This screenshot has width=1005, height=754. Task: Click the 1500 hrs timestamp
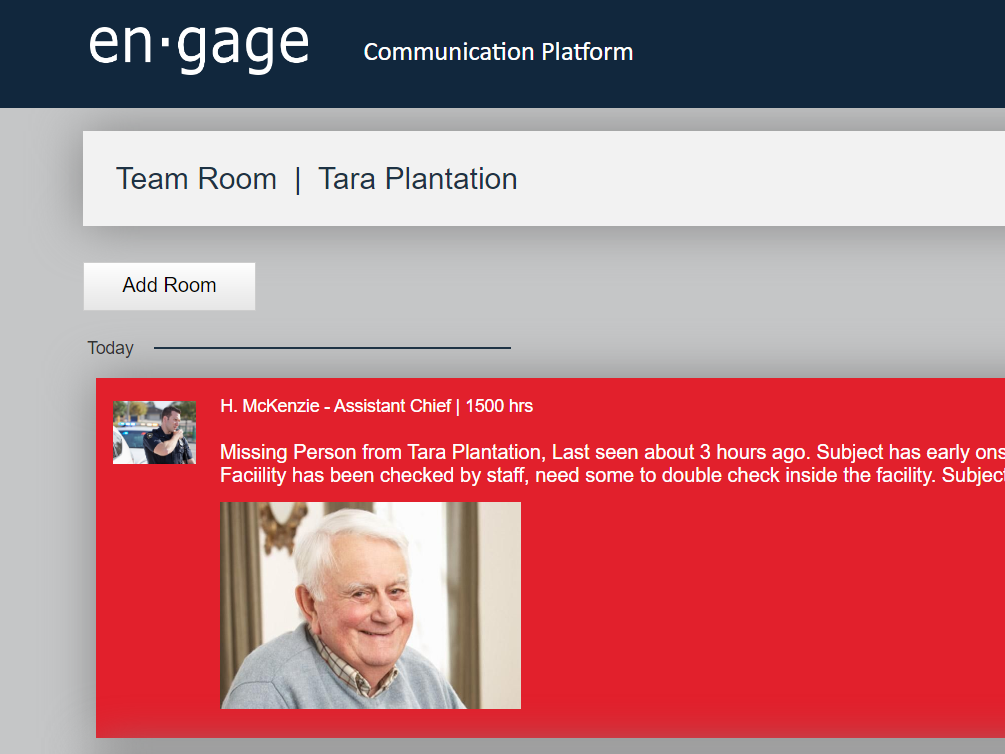point(499,406)
